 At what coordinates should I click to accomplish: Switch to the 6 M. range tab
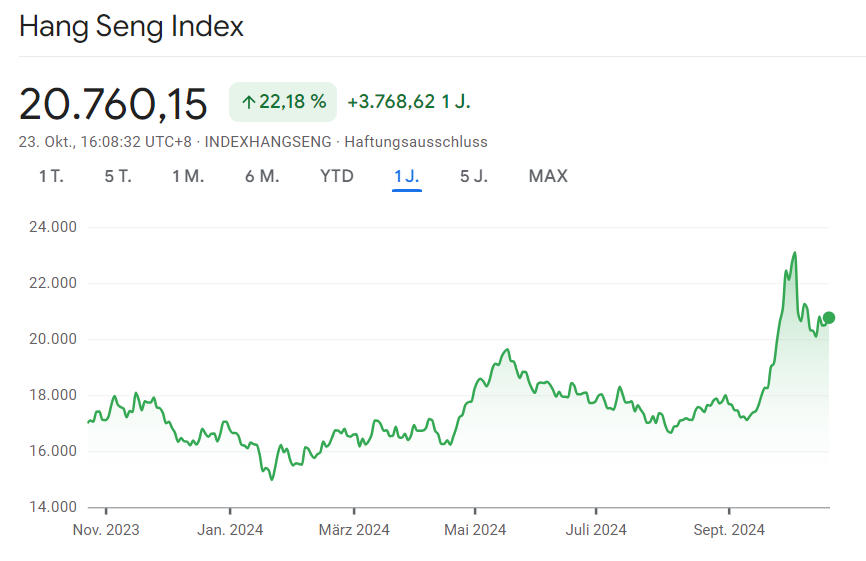(262, 176)
